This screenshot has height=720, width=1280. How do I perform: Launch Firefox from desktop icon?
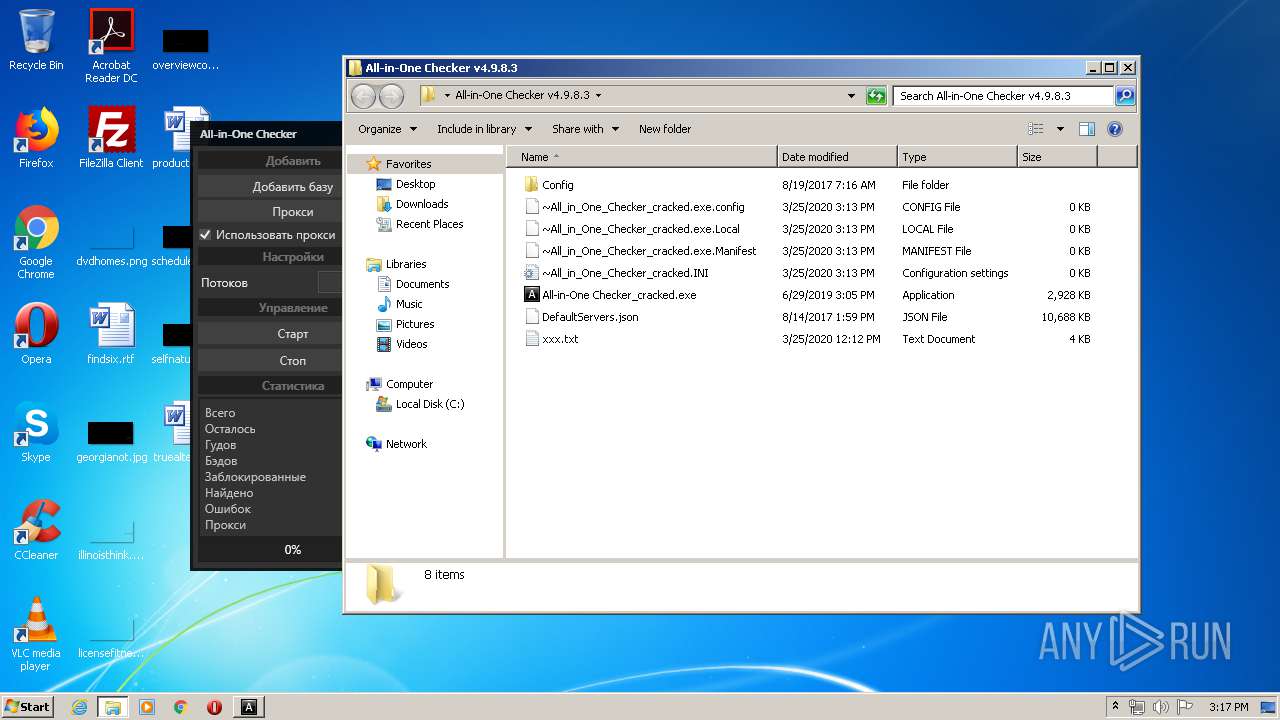coord(36,138)
